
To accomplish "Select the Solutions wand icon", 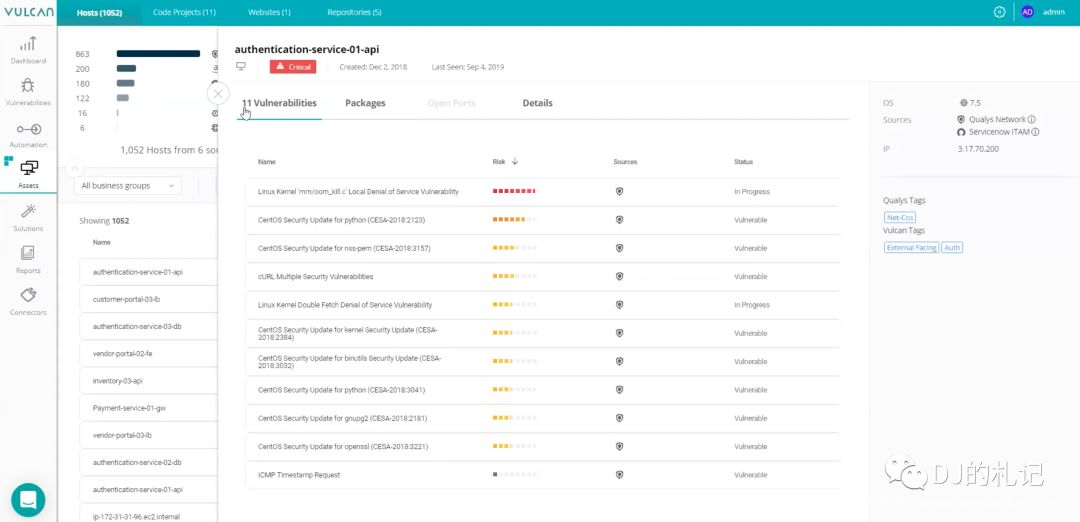I will click(x=28, y=212).
